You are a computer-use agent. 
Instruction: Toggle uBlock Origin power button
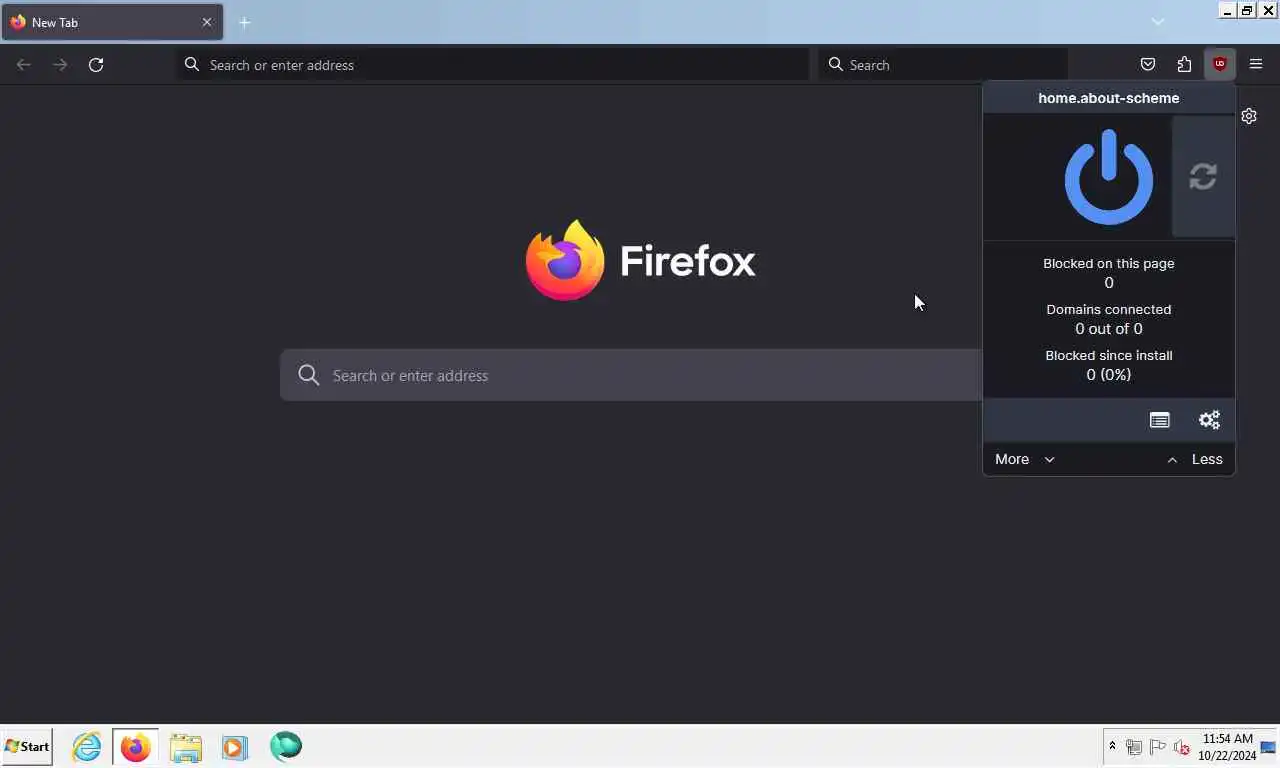coord(1108,177)
